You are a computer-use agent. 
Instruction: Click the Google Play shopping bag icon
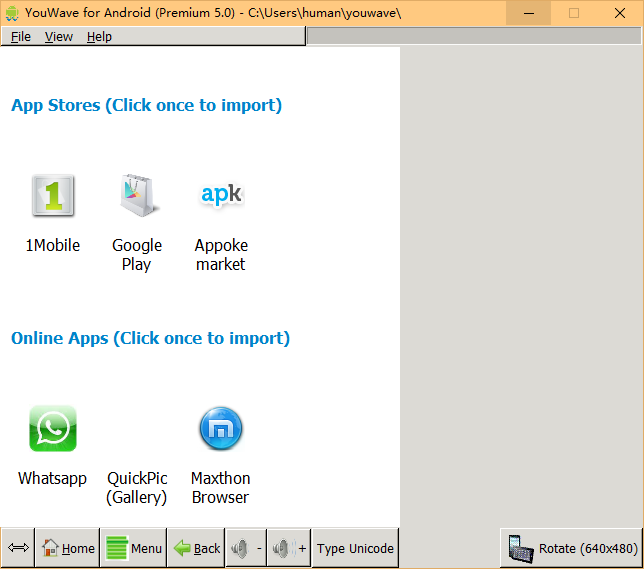click(x=137, y=195)
